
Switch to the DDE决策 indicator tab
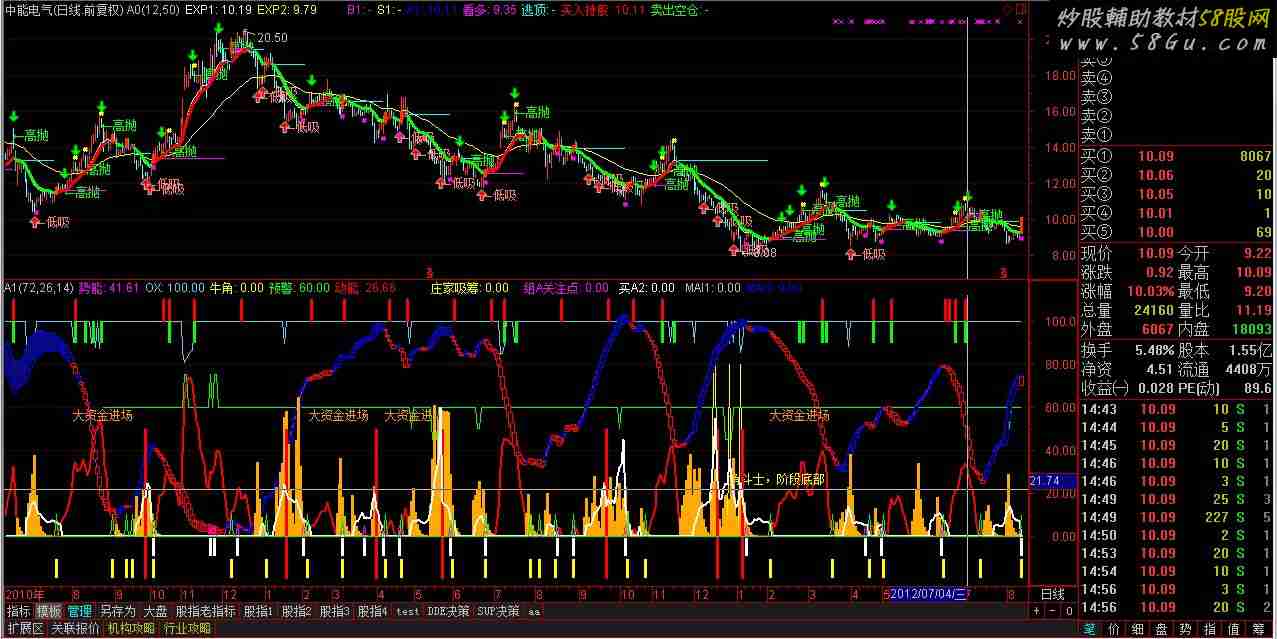pyautogui.click(x=447, y=611)
